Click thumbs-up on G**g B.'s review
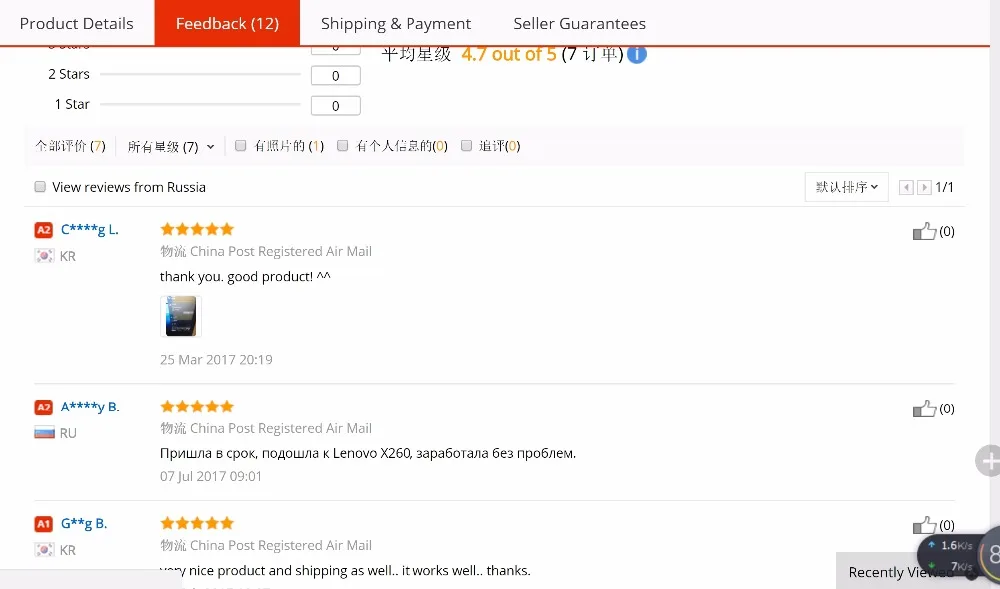 tap(924, 525)
